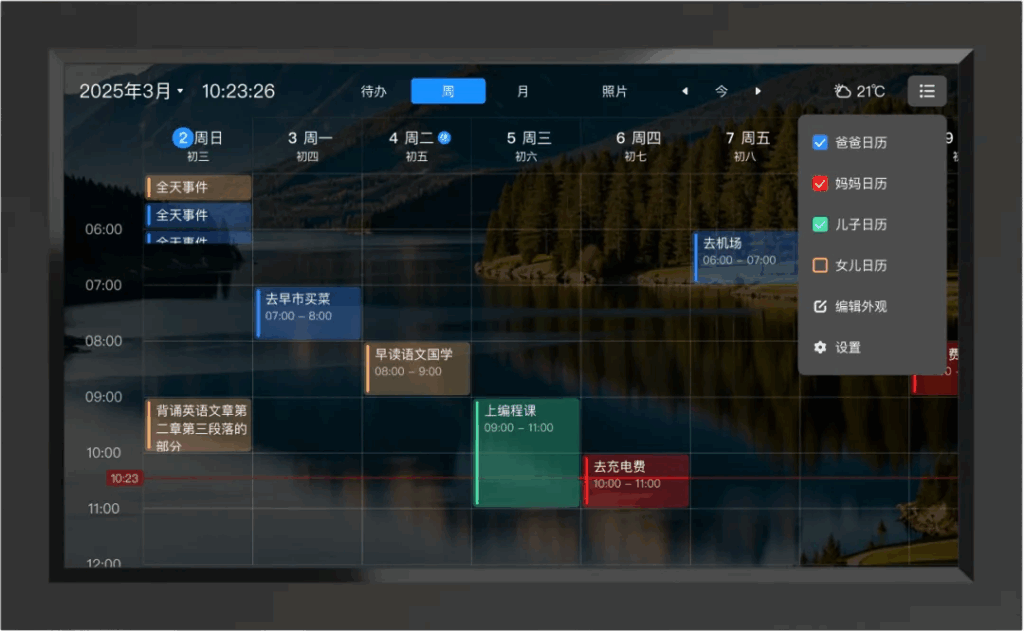Uncheck the 爸爸日历 checkbox
The image size is (1024, 631).
tap(821, 143)
